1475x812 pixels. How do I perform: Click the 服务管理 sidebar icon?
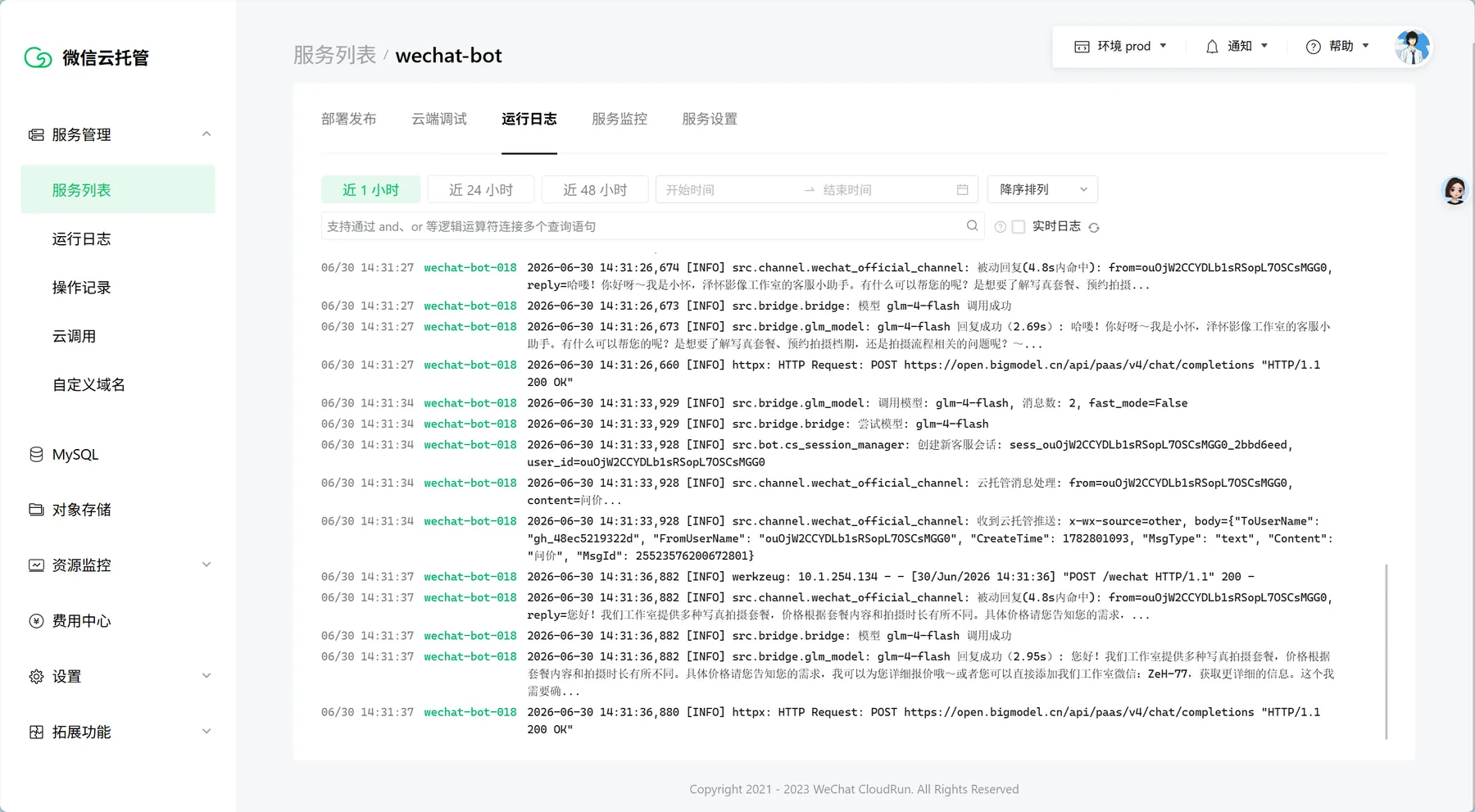coord(36,134)
